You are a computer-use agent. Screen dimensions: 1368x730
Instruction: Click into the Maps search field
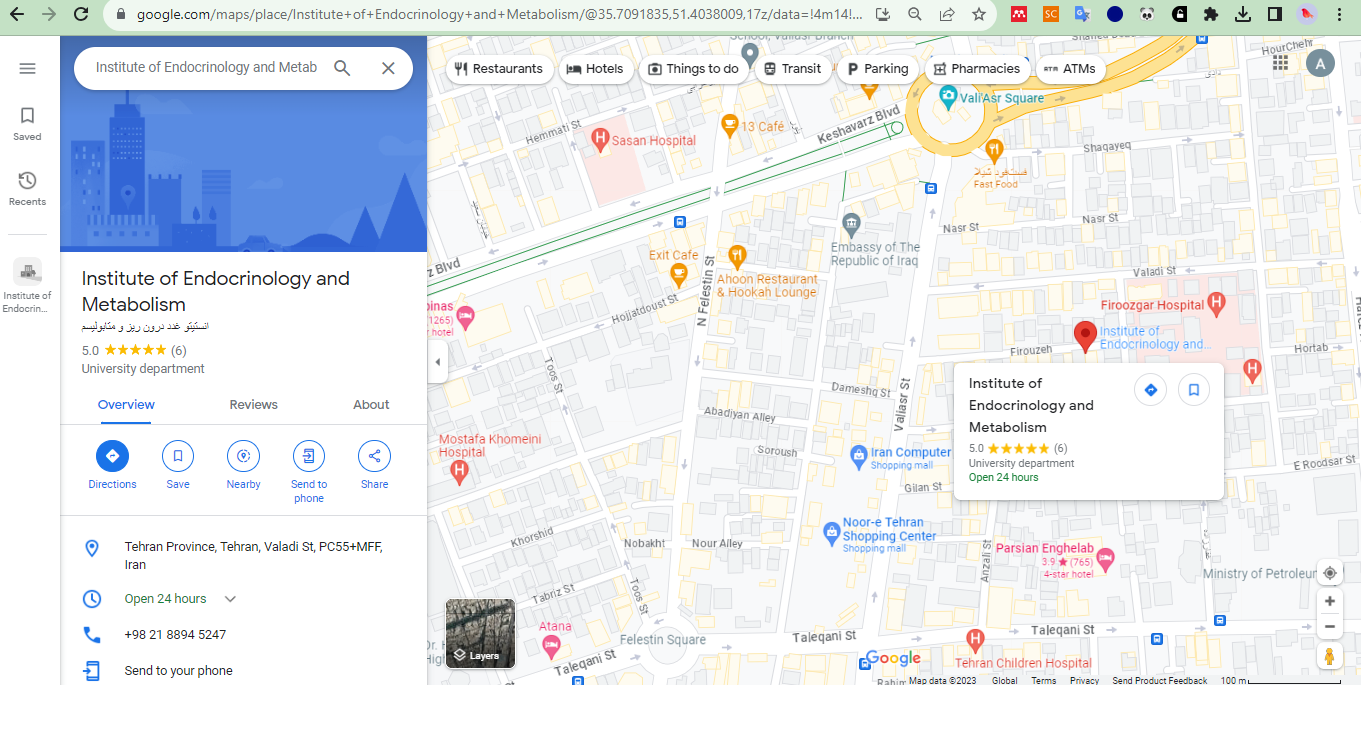coord(206,68)
